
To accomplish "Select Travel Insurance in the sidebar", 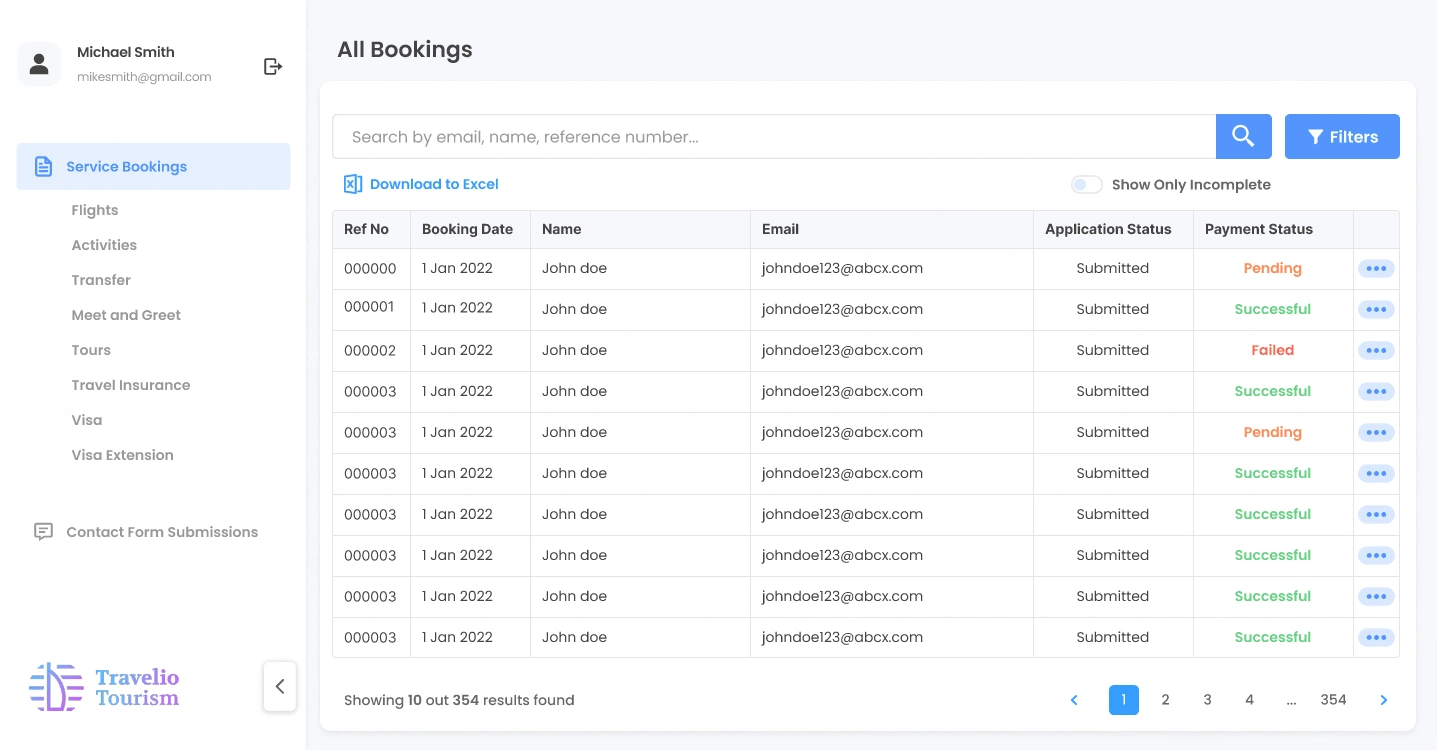I will click(131, 385).
